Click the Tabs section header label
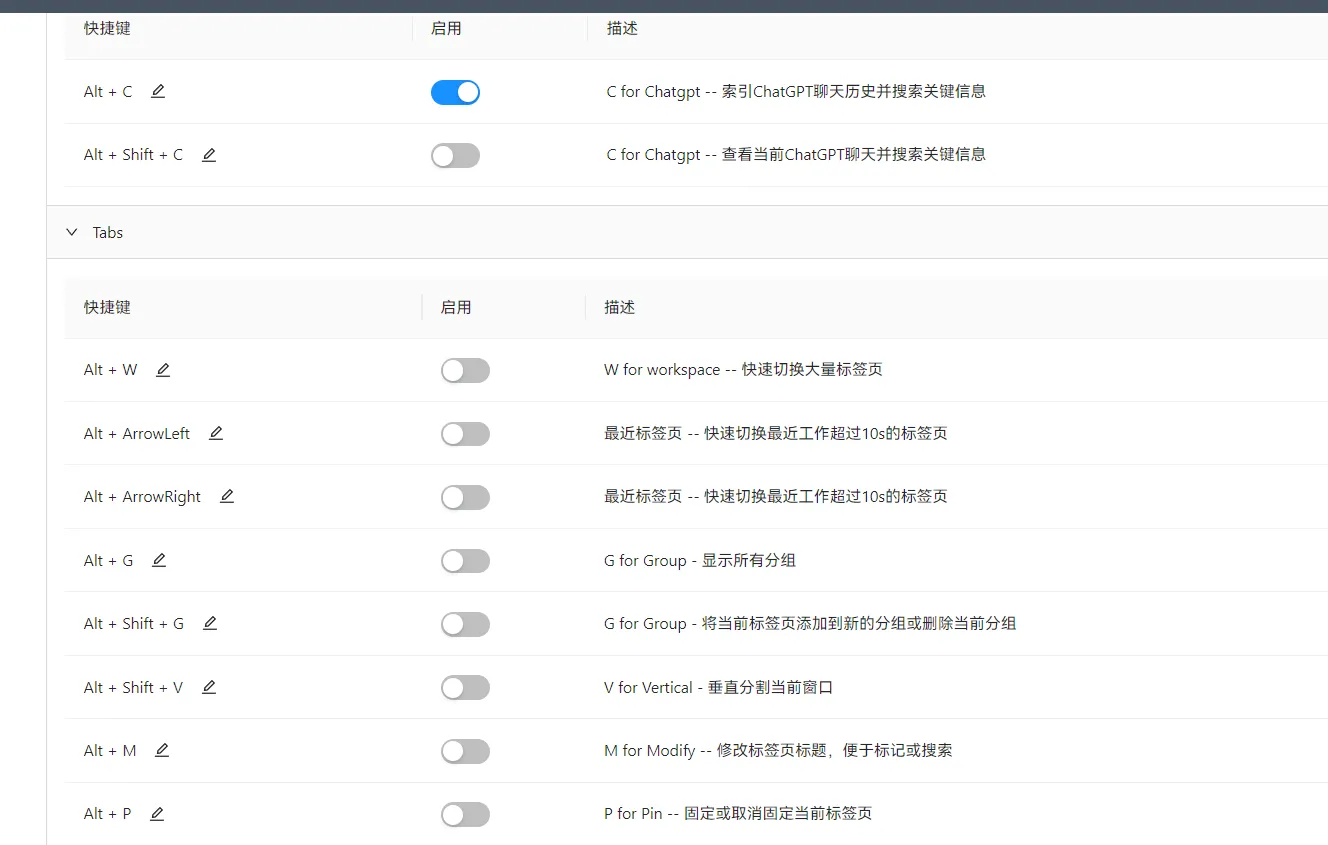 (108, 232)
